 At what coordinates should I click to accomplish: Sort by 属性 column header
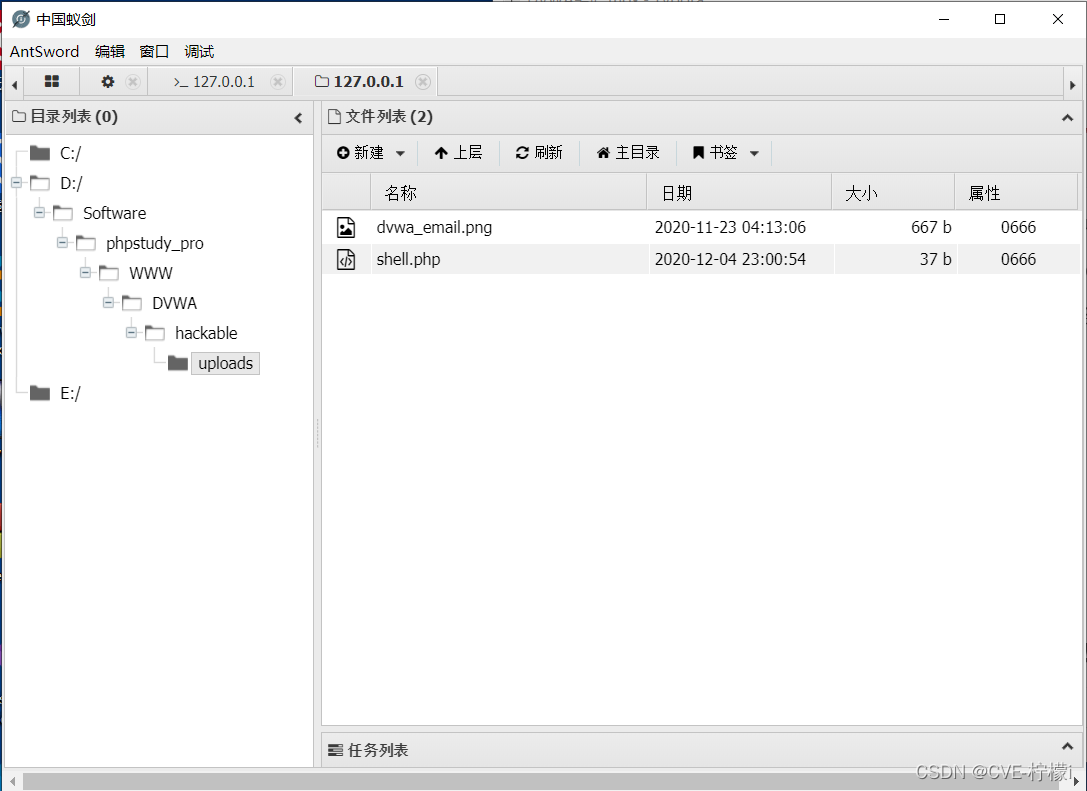click(x=1016, y=192)
